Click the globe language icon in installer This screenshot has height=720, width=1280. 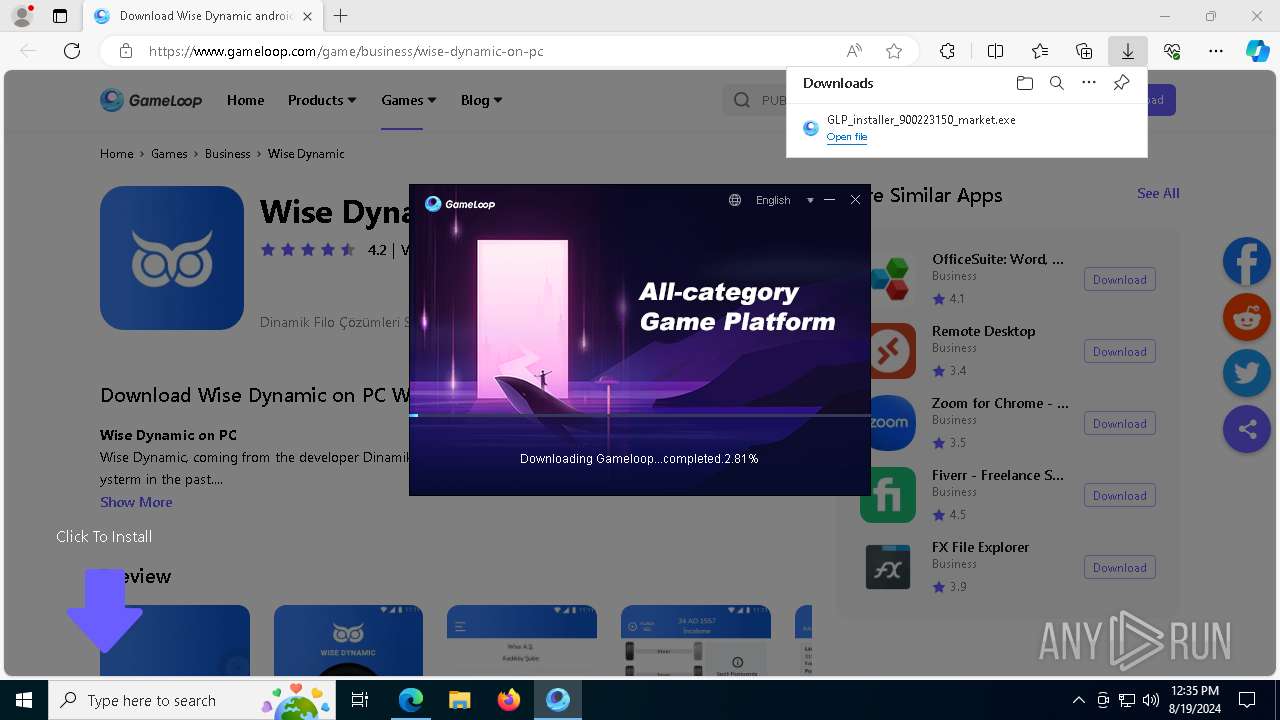pos(735,200)
